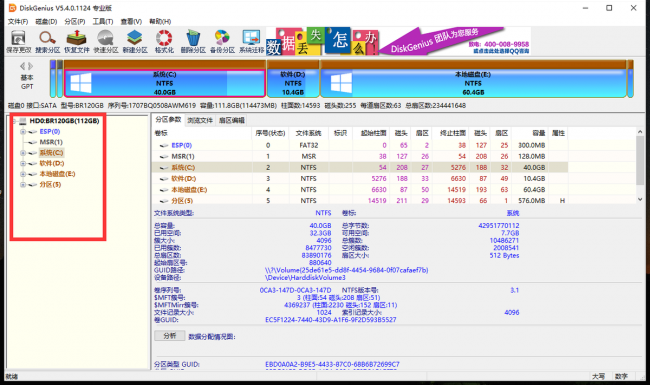Viewport: 650px width, 385px height.
Task: Click the 分区(5) row label in table
Action: pos(182,201)
